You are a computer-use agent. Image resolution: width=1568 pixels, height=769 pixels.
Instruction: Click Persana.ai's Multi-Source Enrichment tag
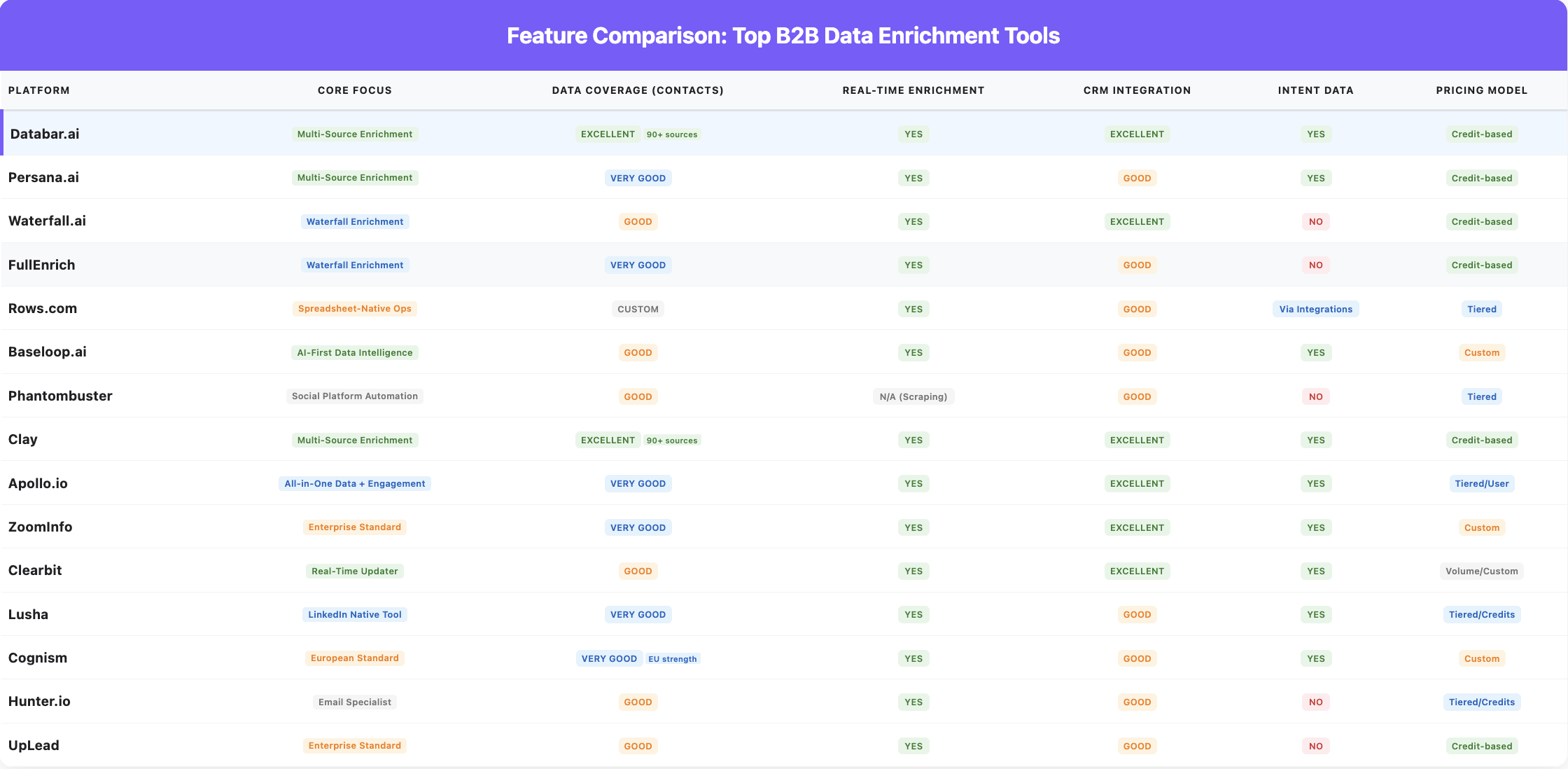click(355, 177)
